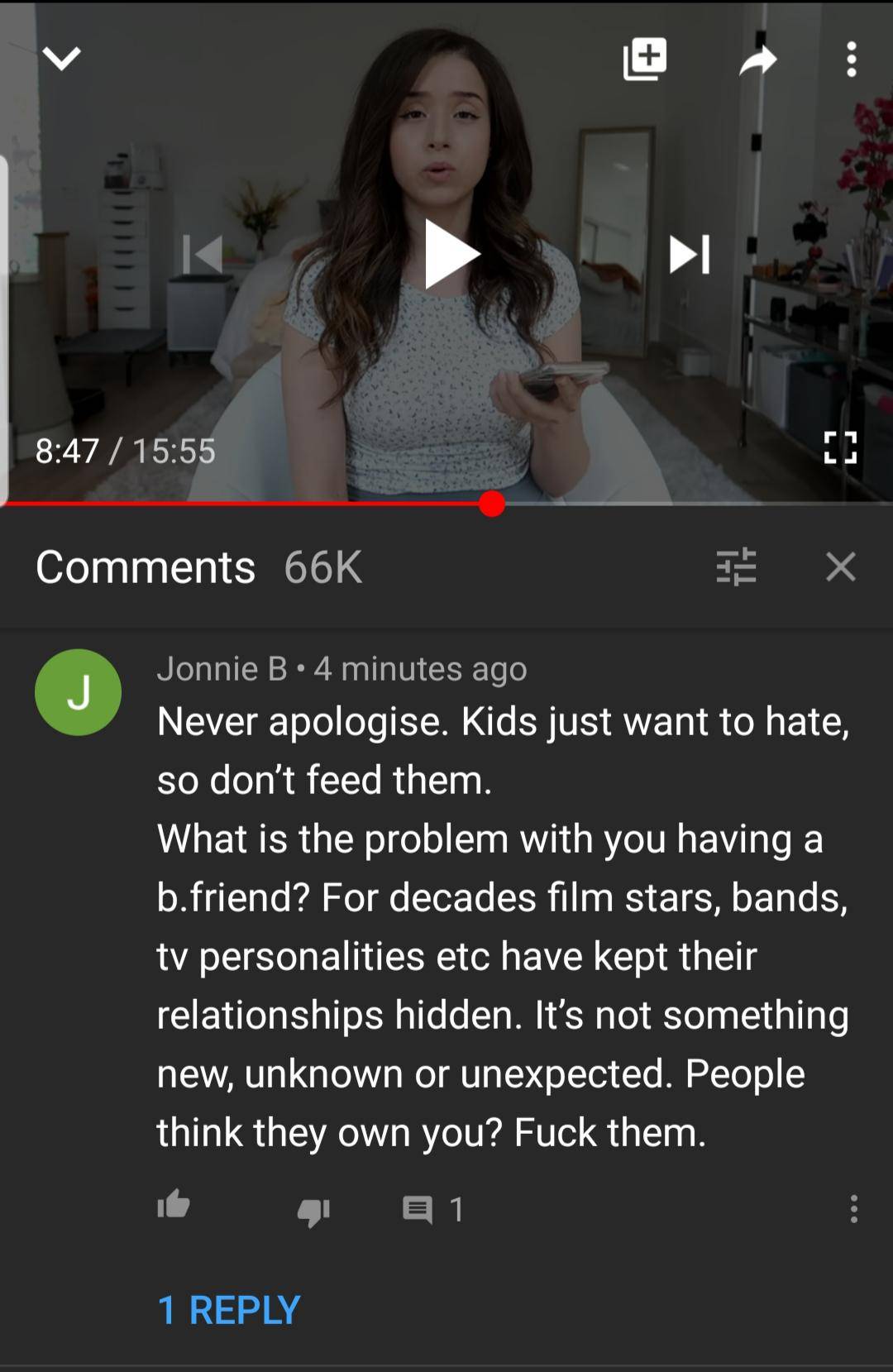Viewport: 893px width, 1372px height.
Task: Close the Comments panel
Action: [840, 566]
